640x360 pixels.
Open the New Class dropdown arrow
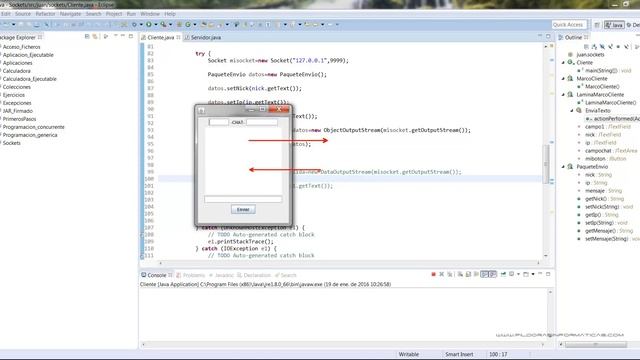click(x=195, y=24)
